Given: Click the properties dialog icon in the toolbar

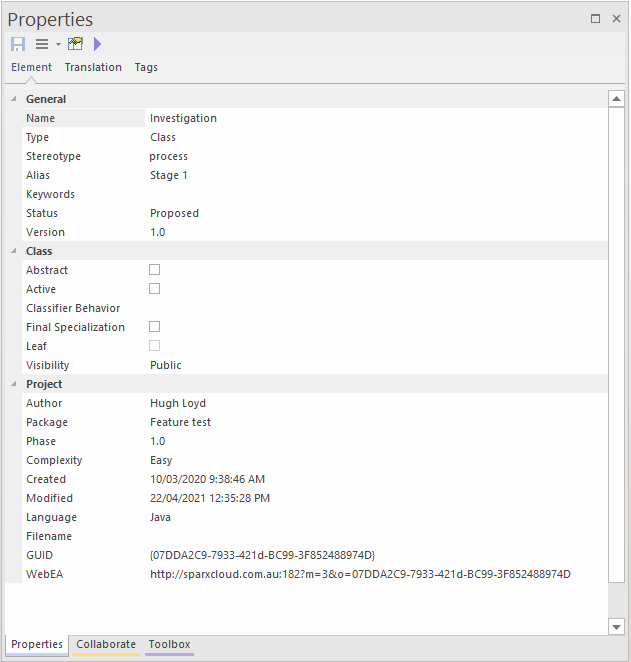Looking at the screenshot, I should point(75,44).
